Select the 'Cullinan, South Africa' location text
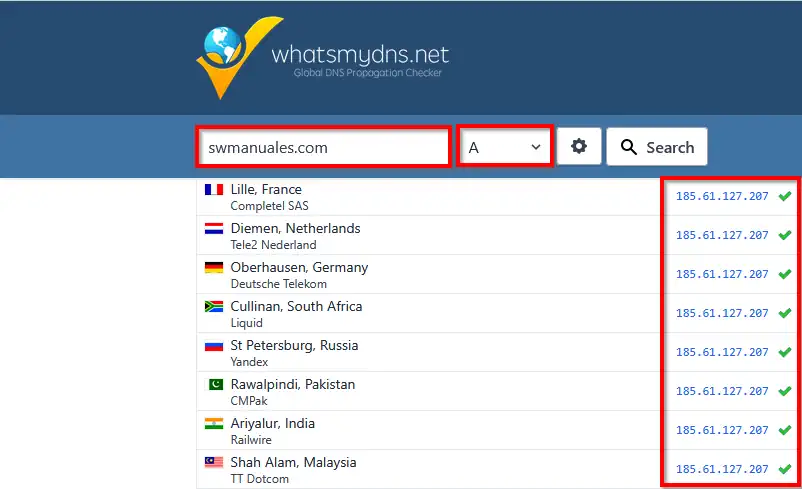The image size is (802, 489). (x=296, y=306)
